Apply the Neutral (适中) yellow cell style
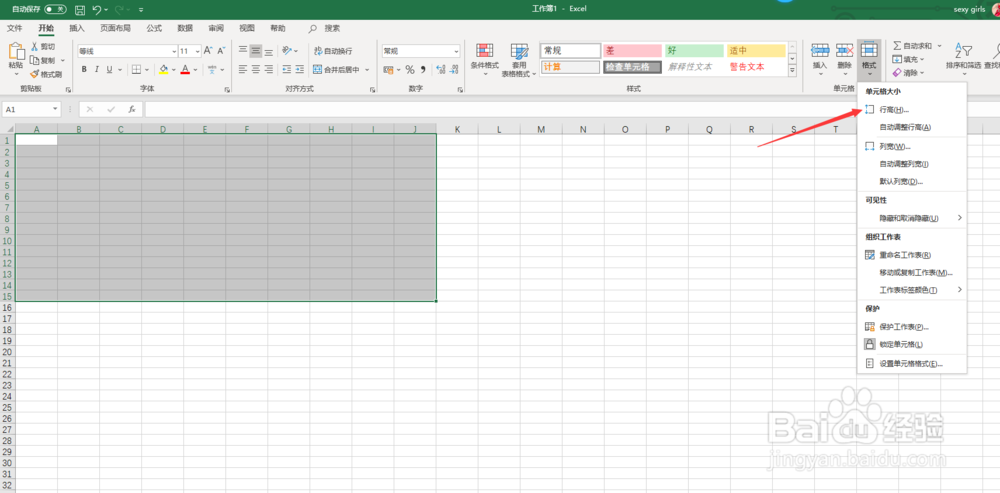The height and width of the screenshot is (493, 1000). [x=756, y=51]
